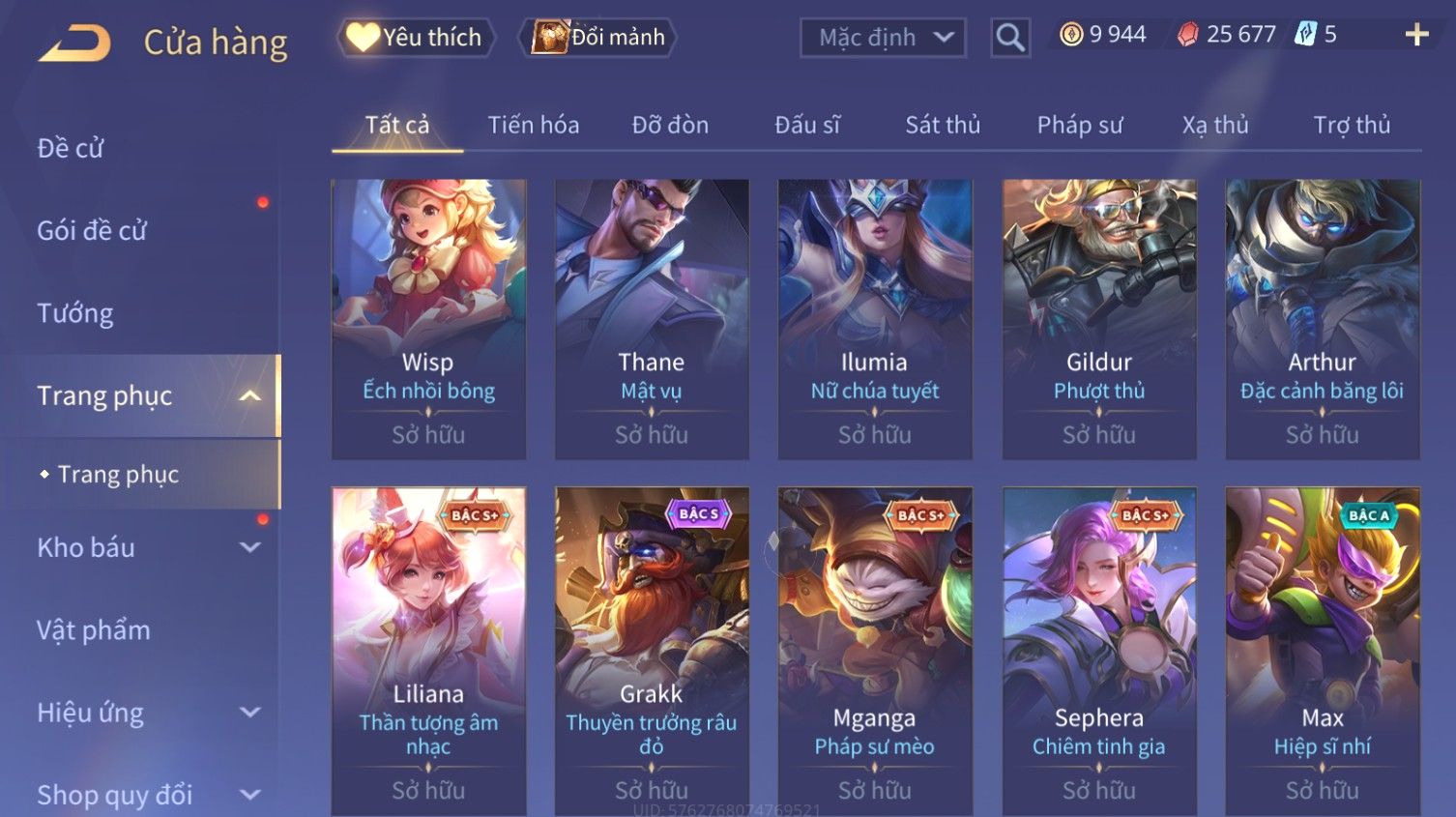The height and width of the screenshot is (817, 1456).
Task: Click the gold coin balance icon
Action: click(x=1071, y=35)
